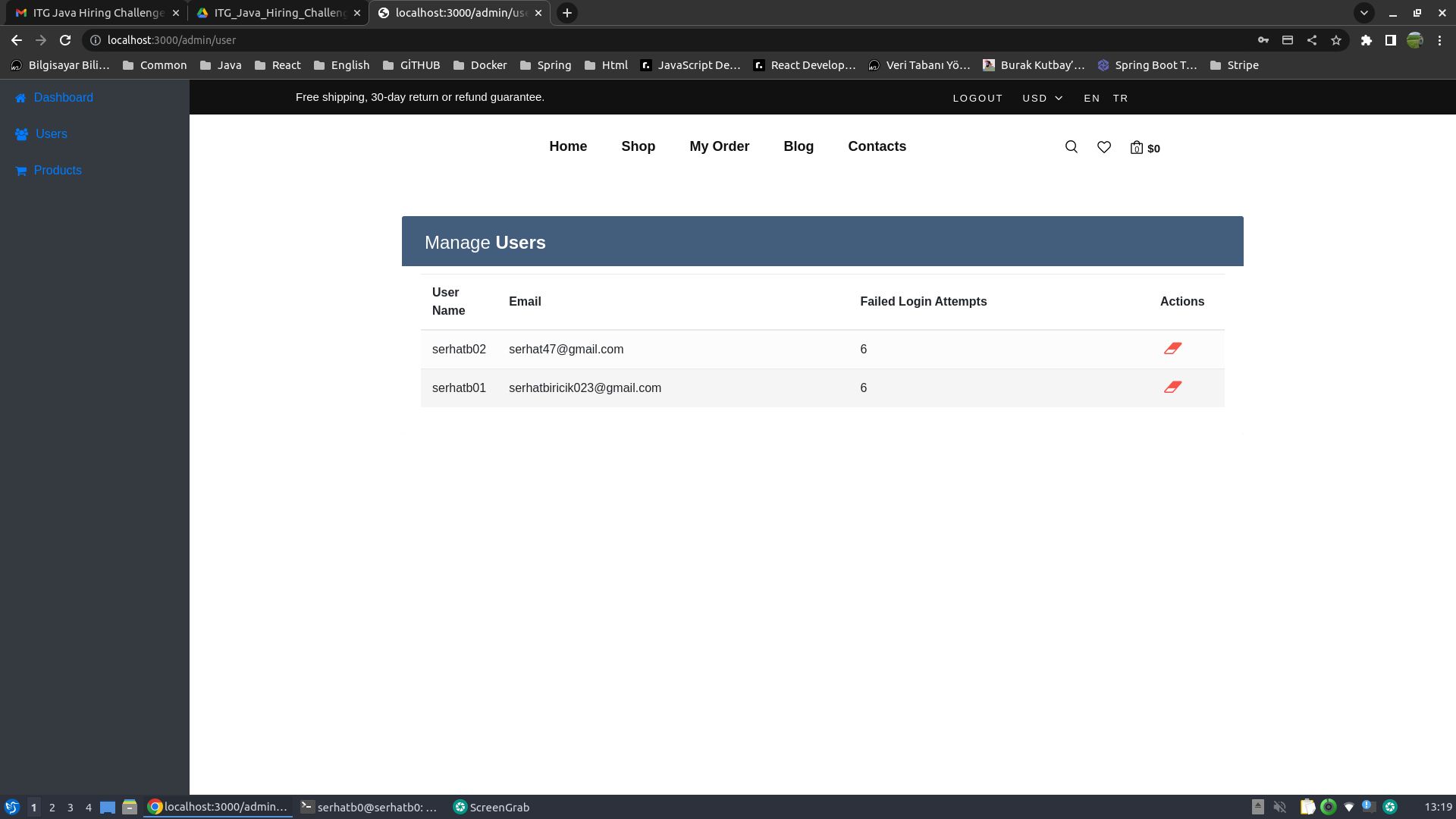Image resolution: width=1456 pixels, height=819 pixels.
Task: Delete user serhatb01 with the red action icon
Action: pyautogui.click(x=1173, y=387)
